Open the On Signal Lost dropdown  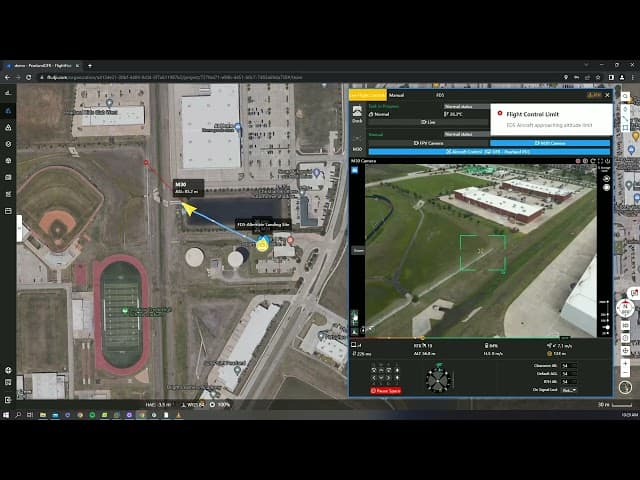coord(569,390)
